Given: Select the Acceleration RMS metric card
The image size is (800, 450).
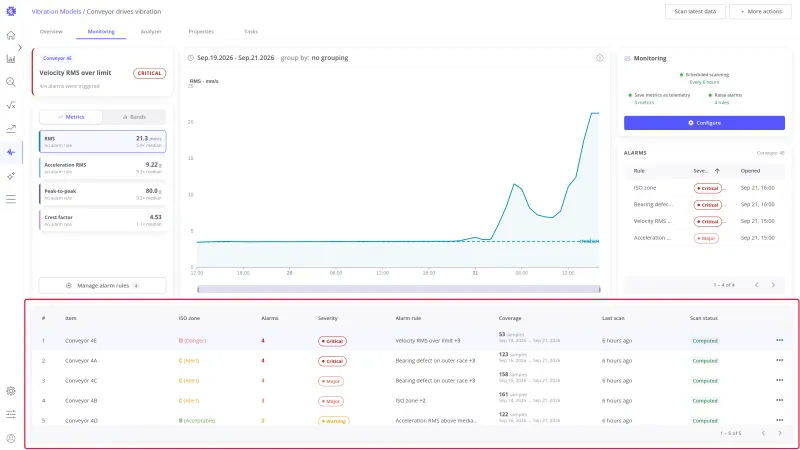Looking at the screenshot, I should point(103,168).
